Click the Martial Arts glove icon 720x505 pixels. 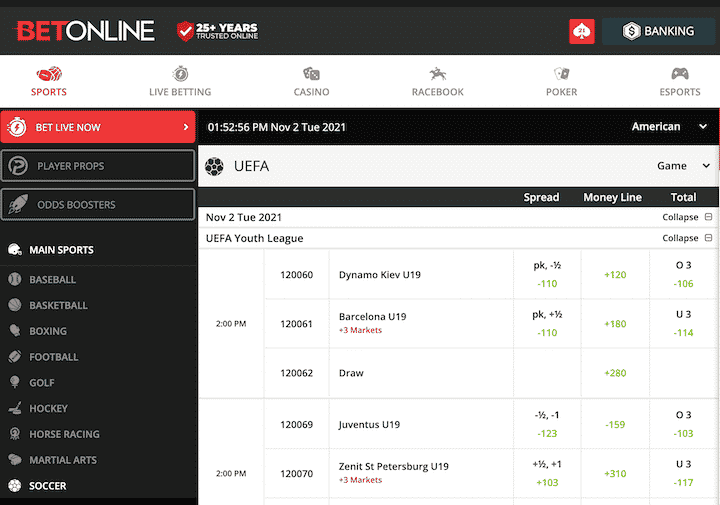(x=15, y=459)
